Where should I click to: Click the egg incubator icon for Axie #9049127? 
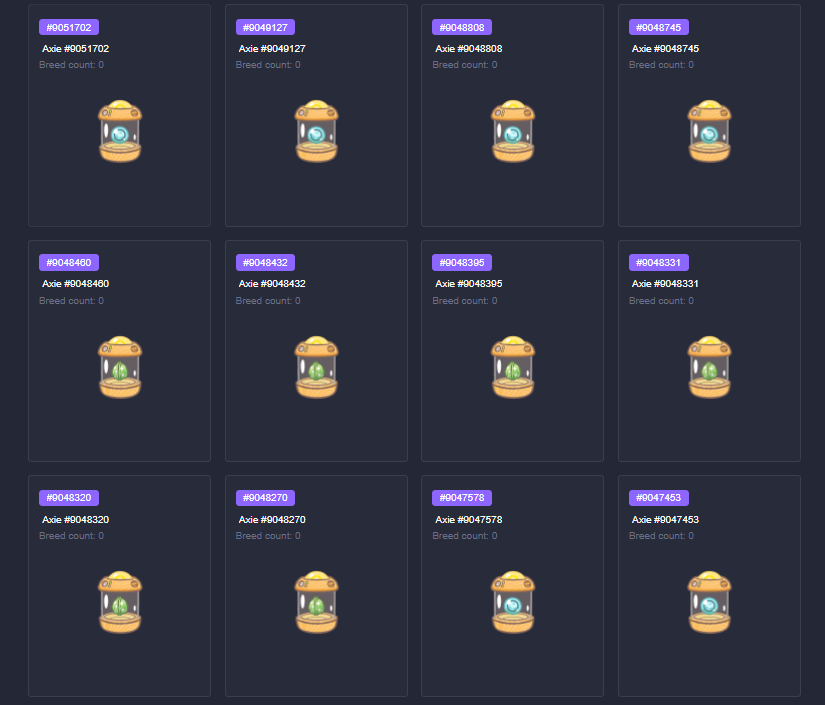click(316, 131)
